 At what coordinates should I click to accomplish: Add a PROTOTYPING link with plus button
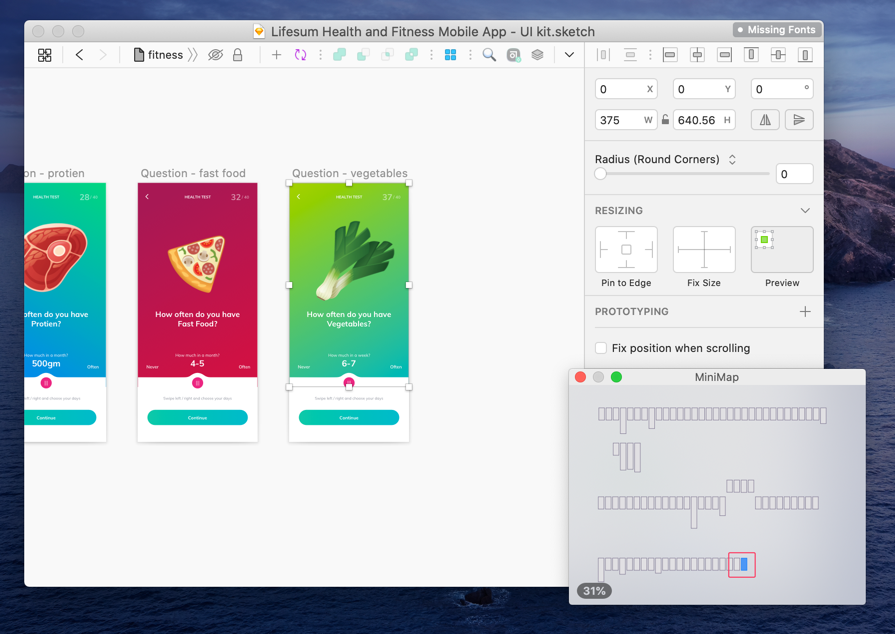tap(805, 312)
